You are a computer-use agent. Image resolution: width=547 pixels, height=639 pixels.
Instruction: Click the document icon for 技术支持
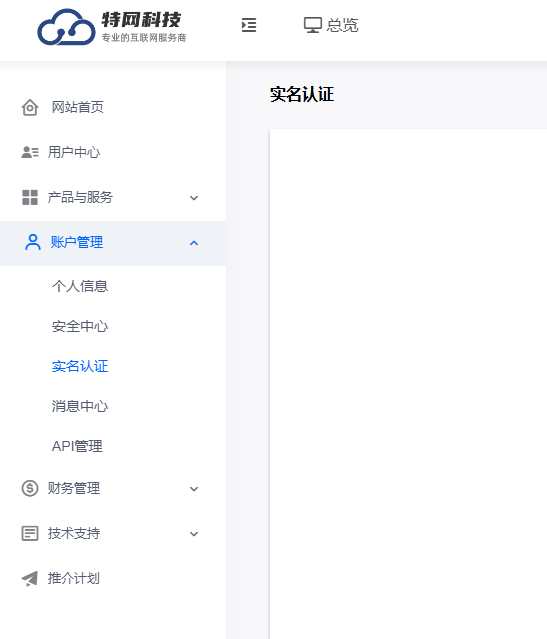[30, 533]
